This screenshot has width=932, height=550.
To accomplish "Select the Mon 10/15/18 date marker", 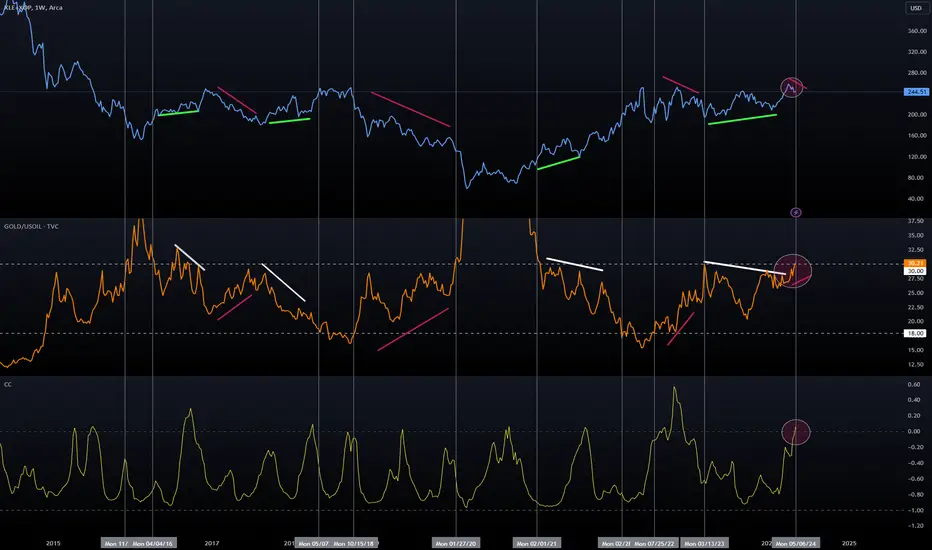I will [354, 543].
